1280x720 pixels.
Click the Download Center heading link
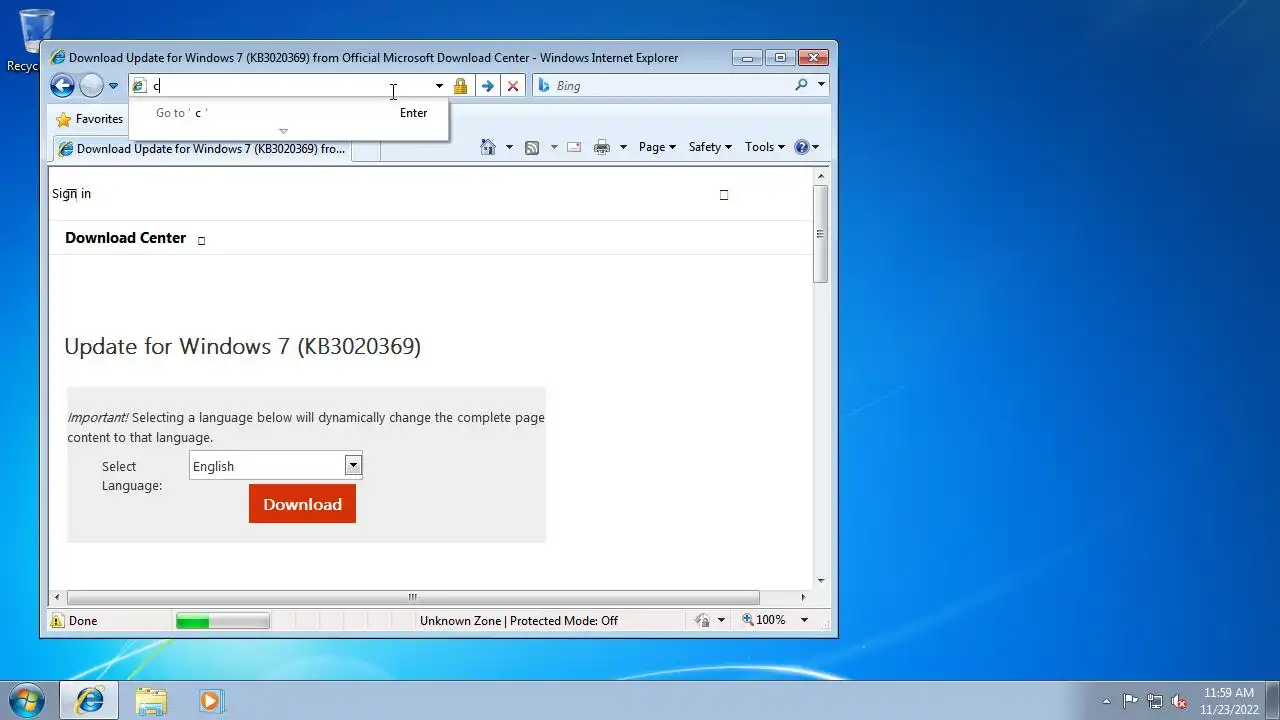point(125,238)
